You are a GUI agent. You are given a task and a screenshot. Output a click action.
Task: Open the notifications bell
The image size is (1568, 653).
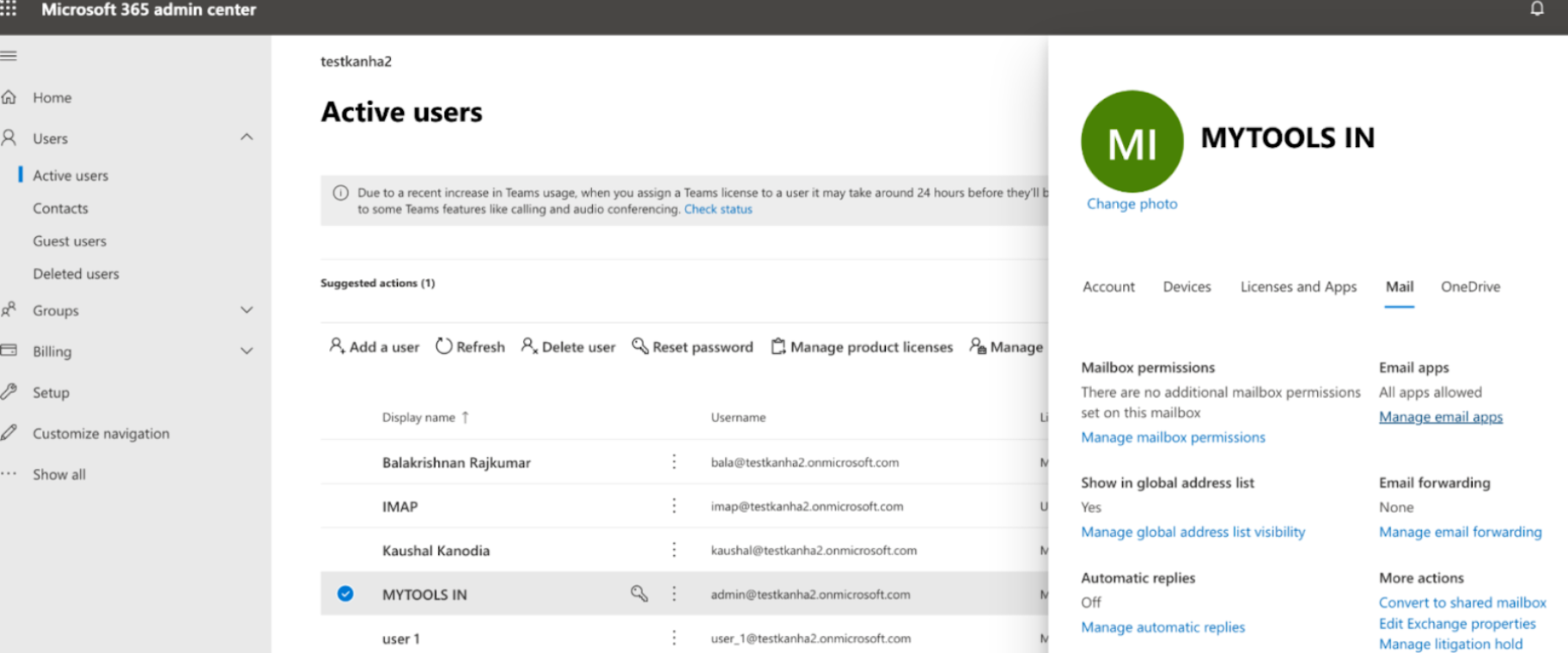[x=1537, y=9]
